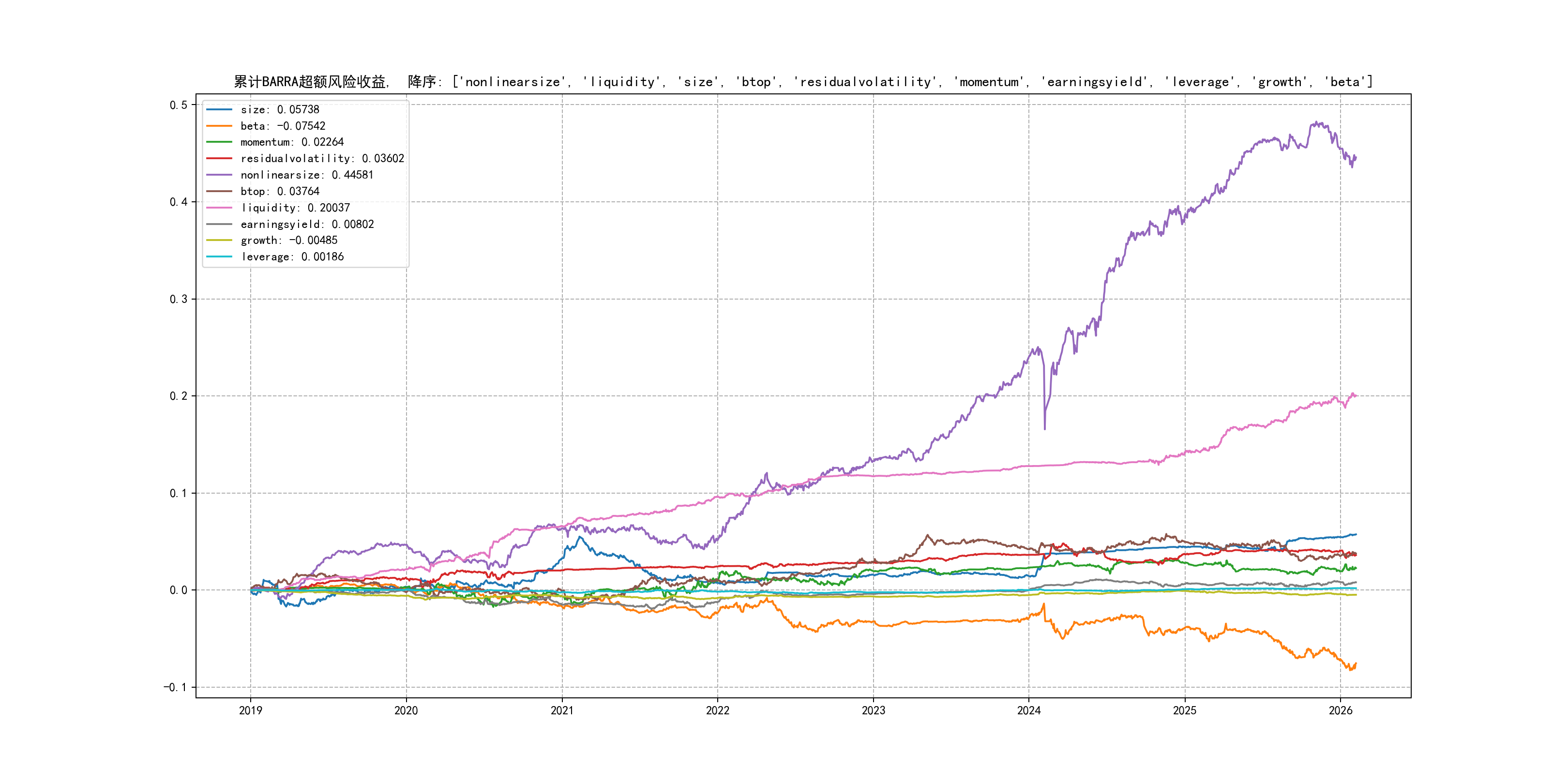The height and width of the screenshot is (784, 1568).
Task: Click the 2020 x-axis tick label
Action: 406,710
